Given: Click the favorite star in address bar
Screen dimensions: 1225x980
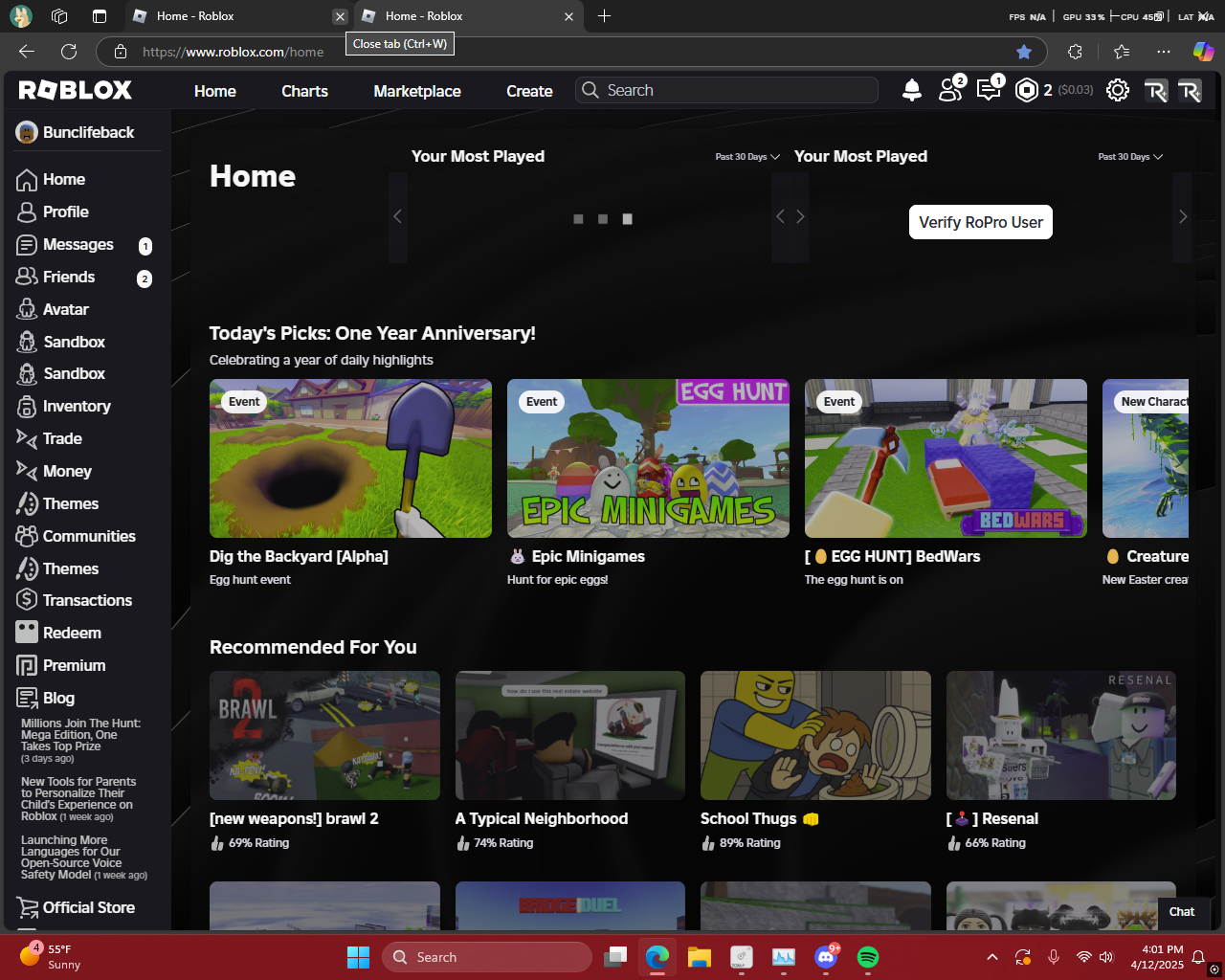Looking at the screenshot, I should pos(1024,52).
